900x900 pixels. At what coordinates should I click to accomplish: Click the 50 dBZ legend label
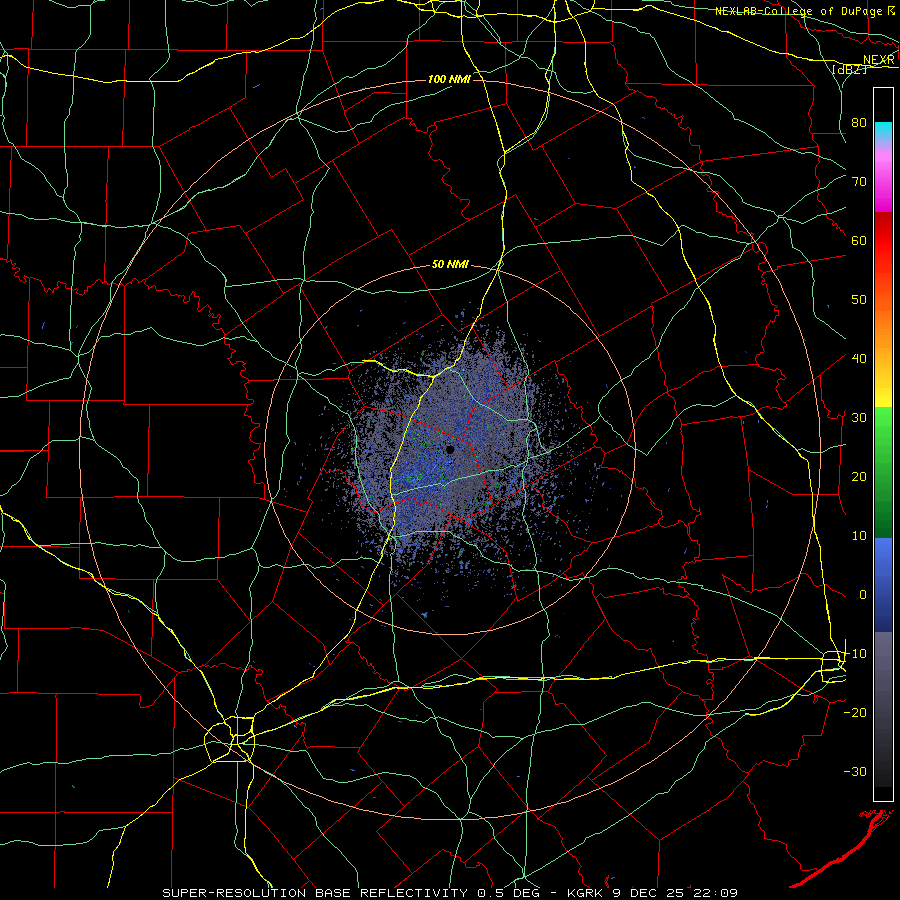(859, 300)
